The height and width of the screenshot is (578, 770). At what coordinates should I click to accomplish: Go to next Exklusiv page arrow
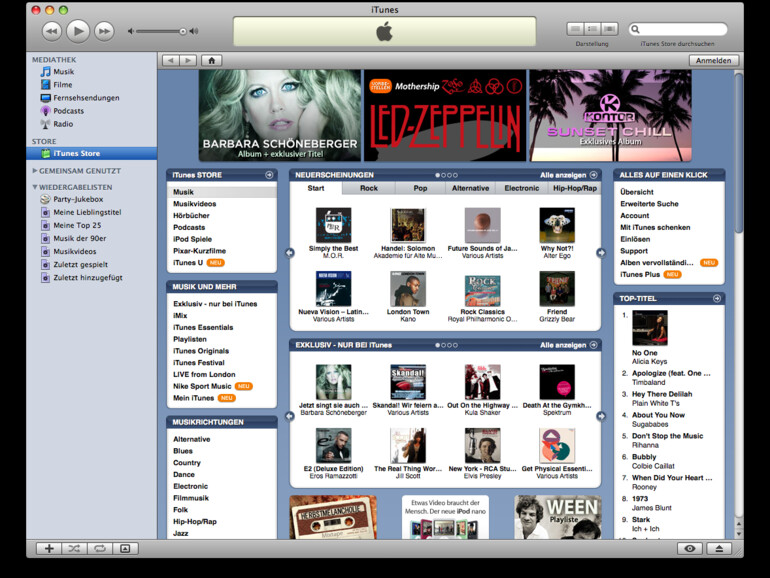[x=601, y=416]
